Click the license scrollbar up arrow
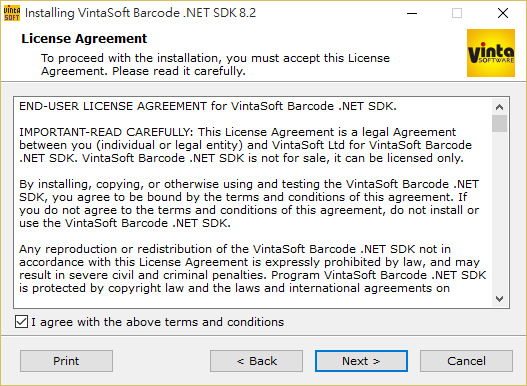The width and height of the screenshot is (527, 386). [x=499, y=107]
